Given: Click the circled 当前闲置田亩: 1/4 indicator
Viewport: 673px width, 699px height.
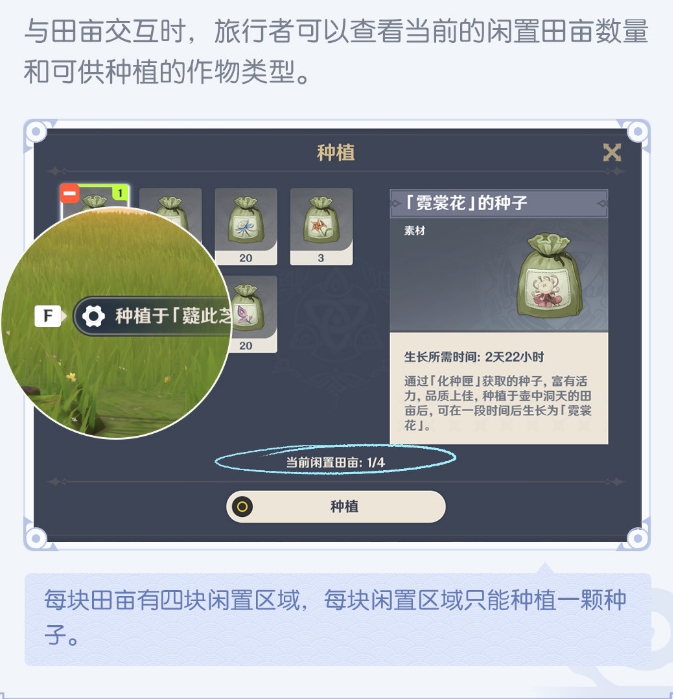Looking at the screenshot, I should click(335, 462).
